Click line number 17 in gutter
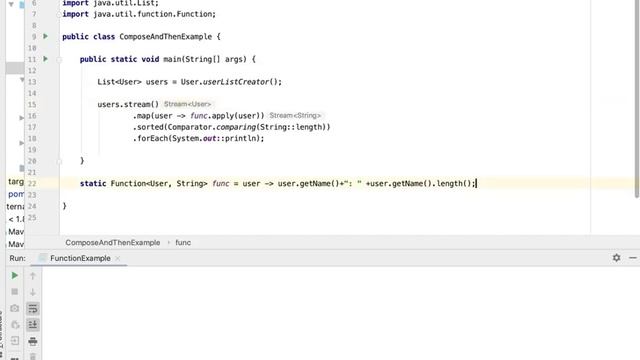This screenshot has width=640, height=360. pos(32,127)
